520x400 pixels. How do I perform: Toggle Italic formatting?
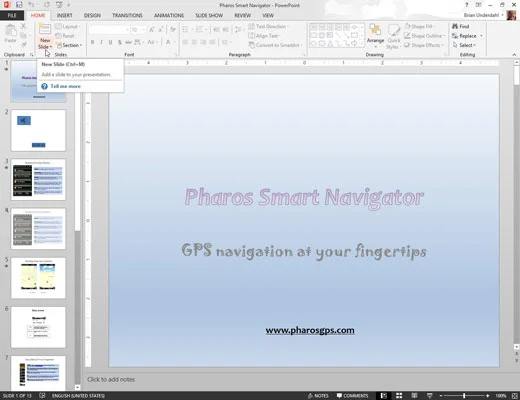click(101, 42)
